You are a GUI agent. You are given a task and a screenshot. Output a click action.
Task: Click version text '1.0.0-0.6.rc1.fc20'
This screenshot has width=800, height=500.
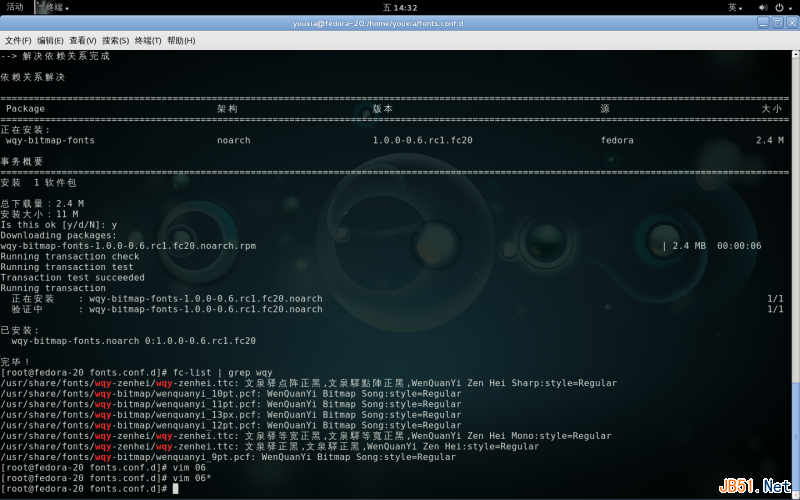(x=422, y=140)
